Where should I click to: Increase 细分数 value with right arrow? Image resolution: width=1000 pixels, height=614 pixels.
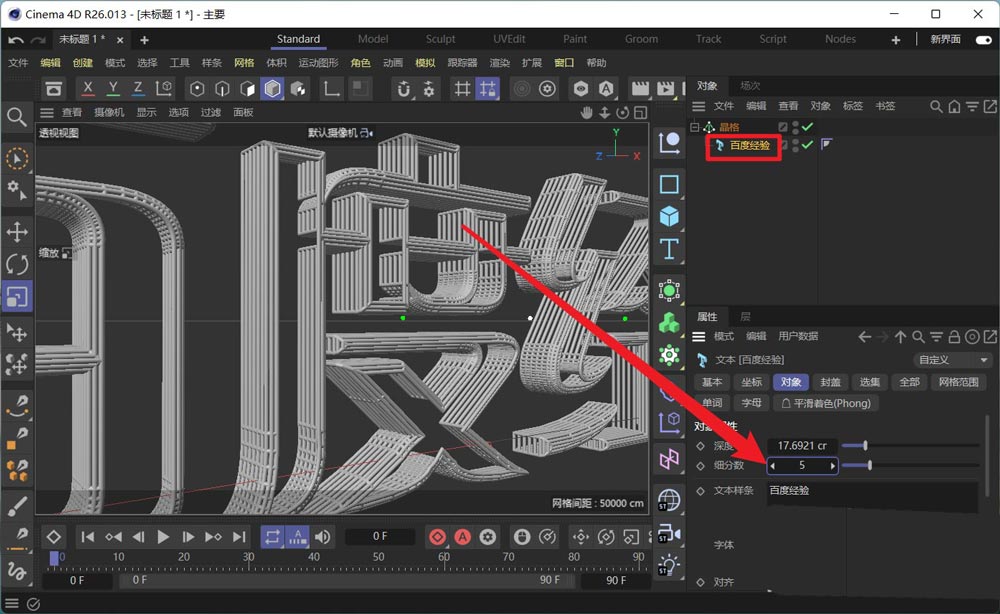(832, 466)
